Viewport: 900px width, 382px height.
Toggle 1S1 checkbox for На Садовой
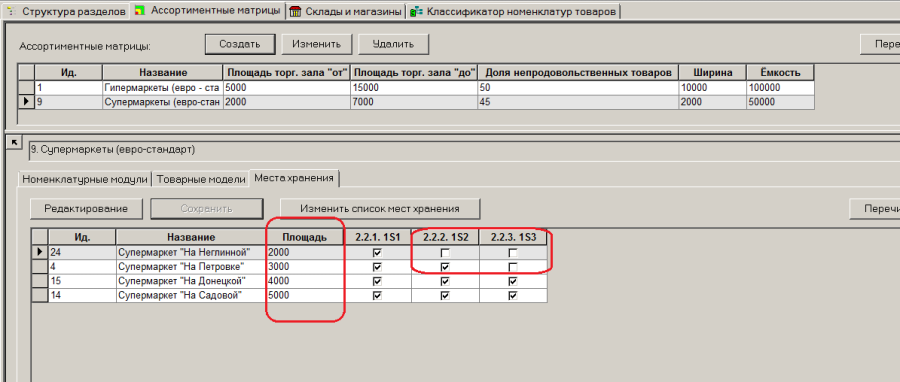[x=377, y=295]
